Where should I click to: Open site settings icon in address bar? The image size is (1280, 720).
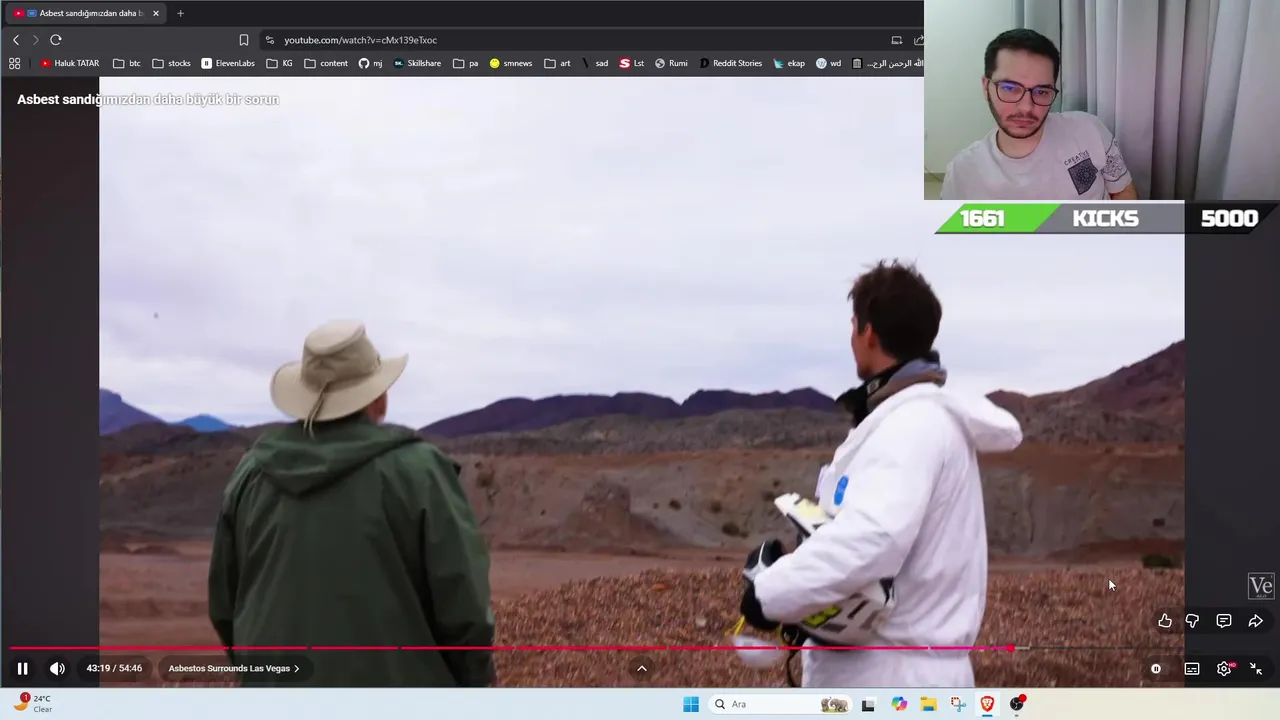coord(269,40)
